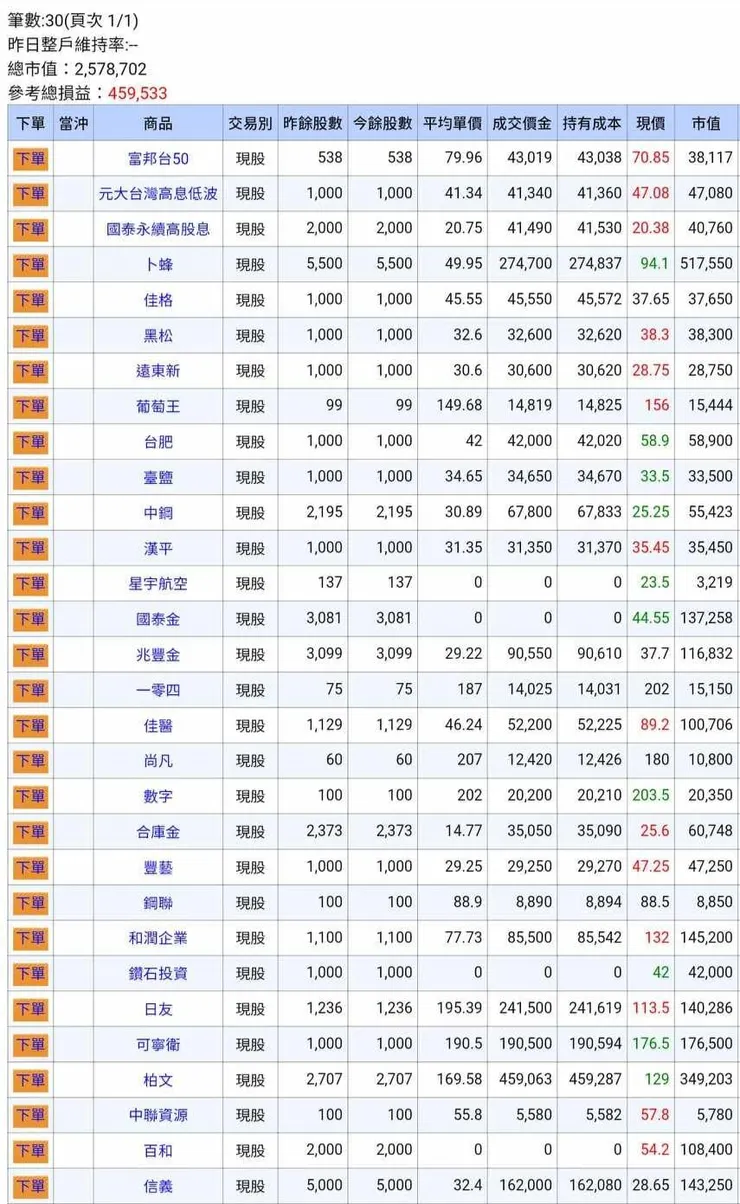Open the 可寧衛 stock link

click(158, 1045)
